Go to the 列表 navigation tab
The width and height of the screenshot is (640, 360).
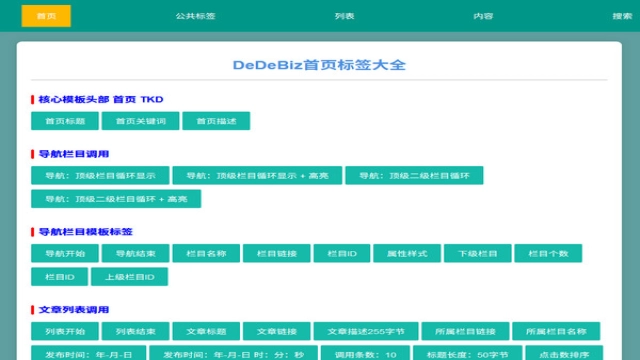coord(344,16)
